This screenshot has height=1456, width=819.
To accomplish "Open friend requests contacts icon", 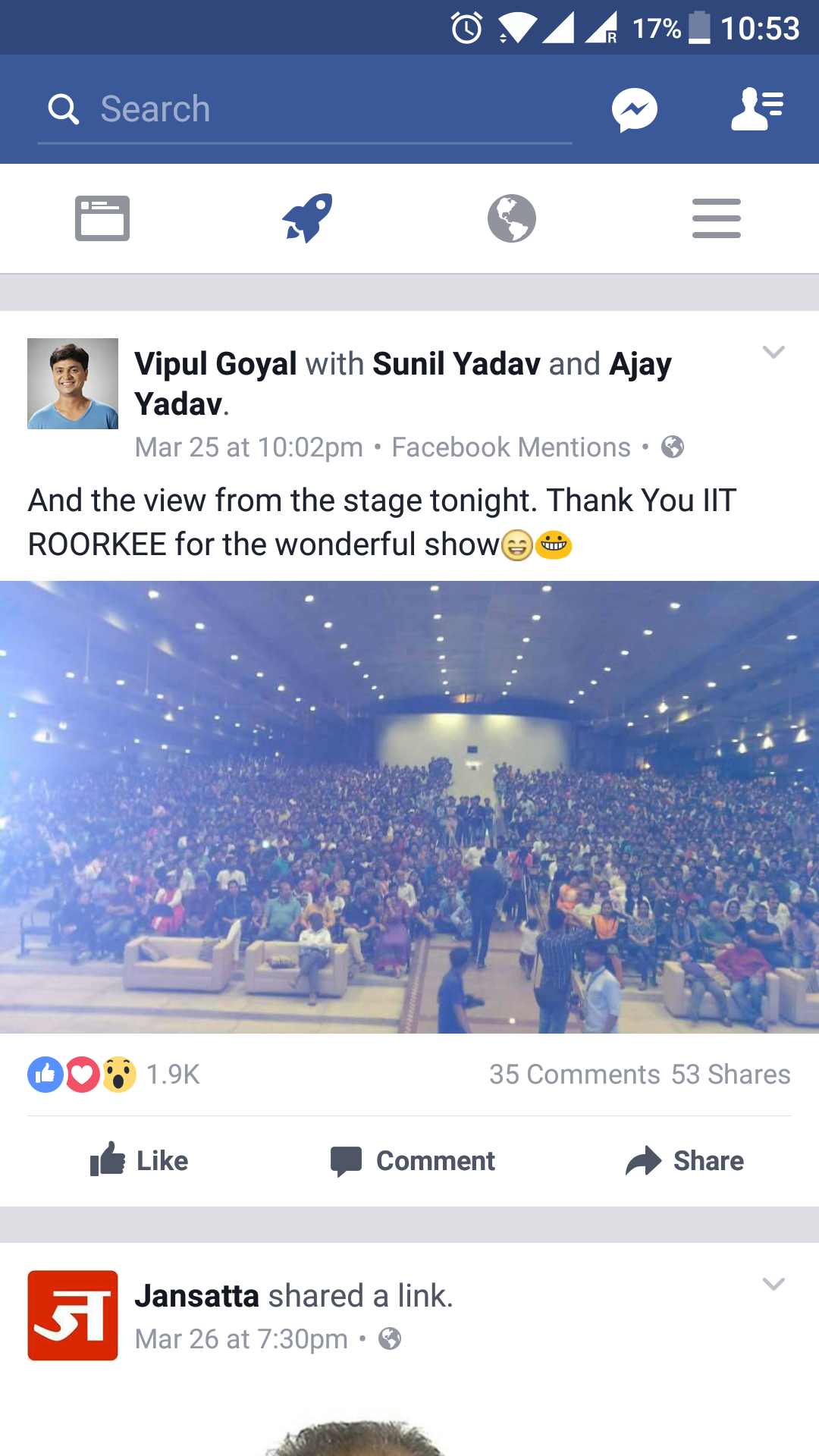I will 757,109.
